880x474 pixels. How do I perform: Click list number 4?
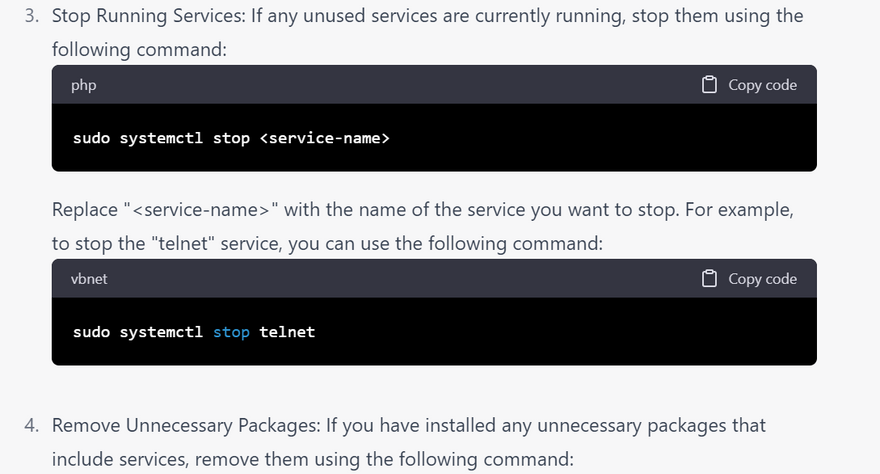click(x=32, y=426)
